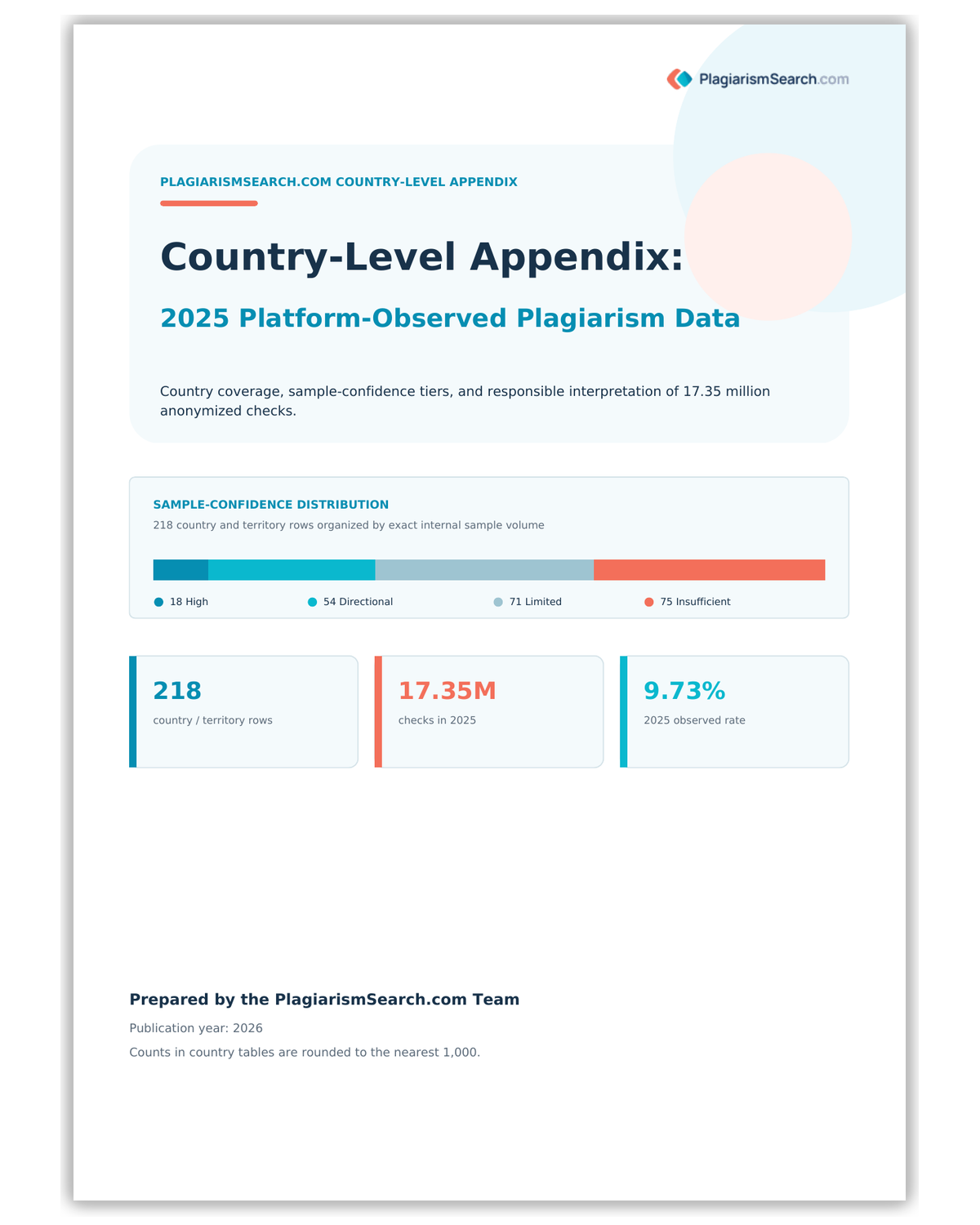
Task: Click the 'Country-Level Appendix:' main heading
Action: click(x=422, y=256)
